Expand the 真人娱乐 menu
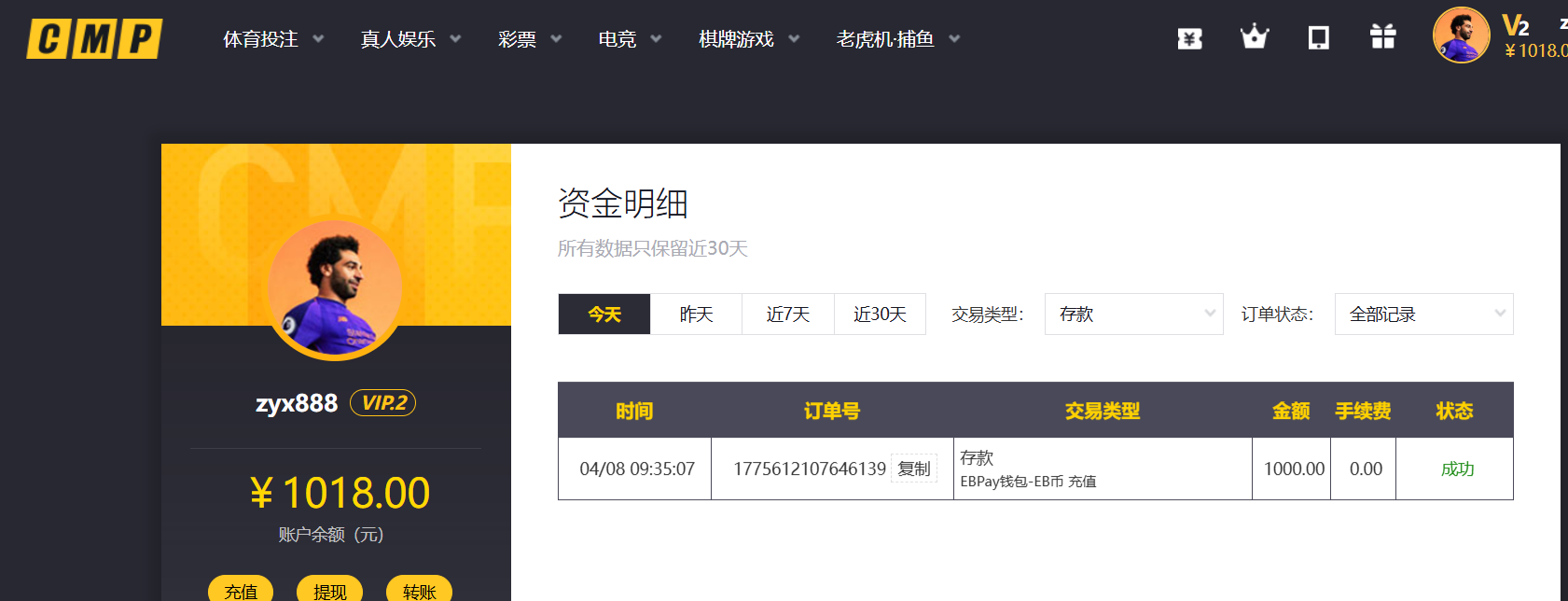The height and width of the screenshot is (601, 1568). [x=409, y=39]
